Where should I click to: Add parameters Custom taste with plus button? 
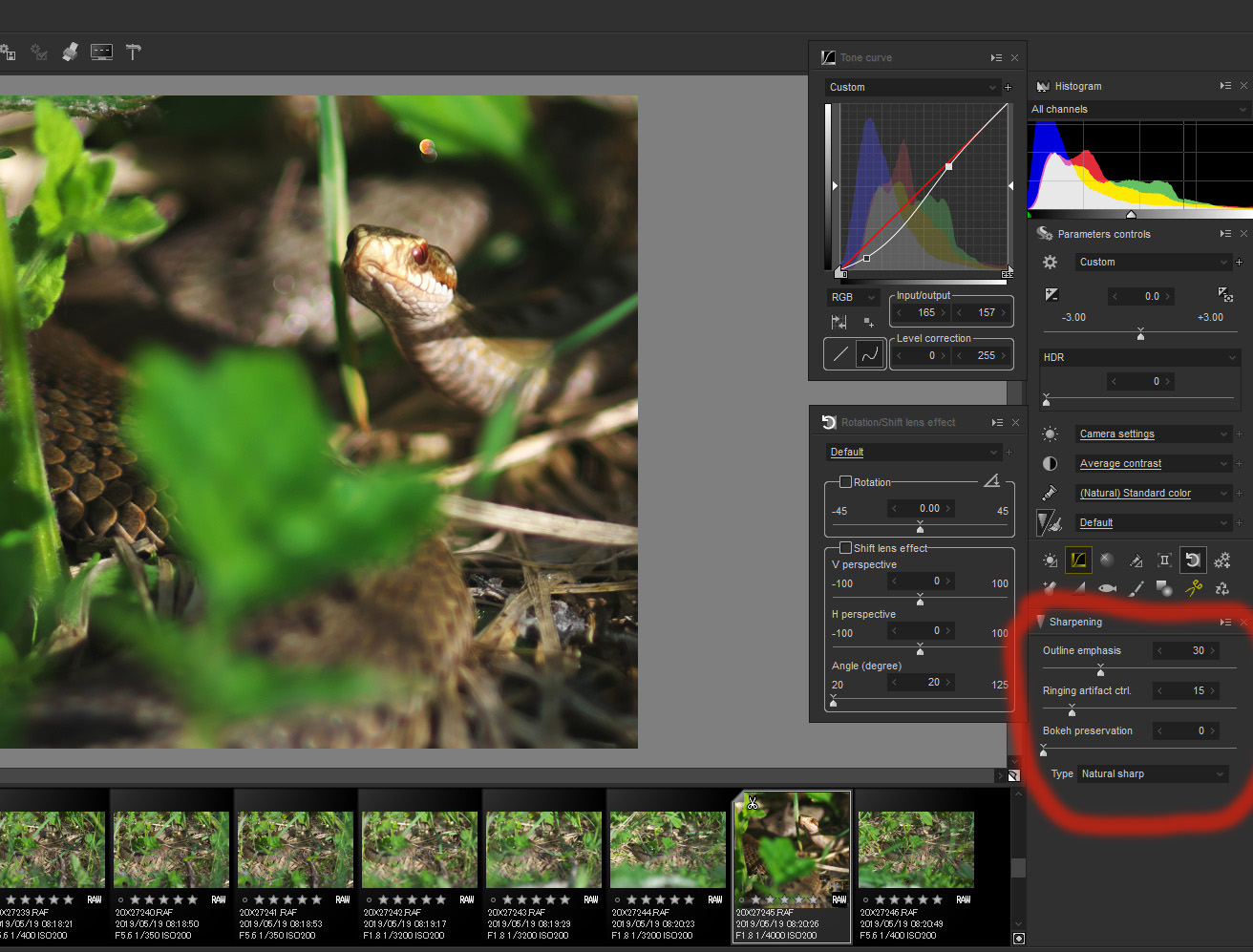coord(1239,262)
